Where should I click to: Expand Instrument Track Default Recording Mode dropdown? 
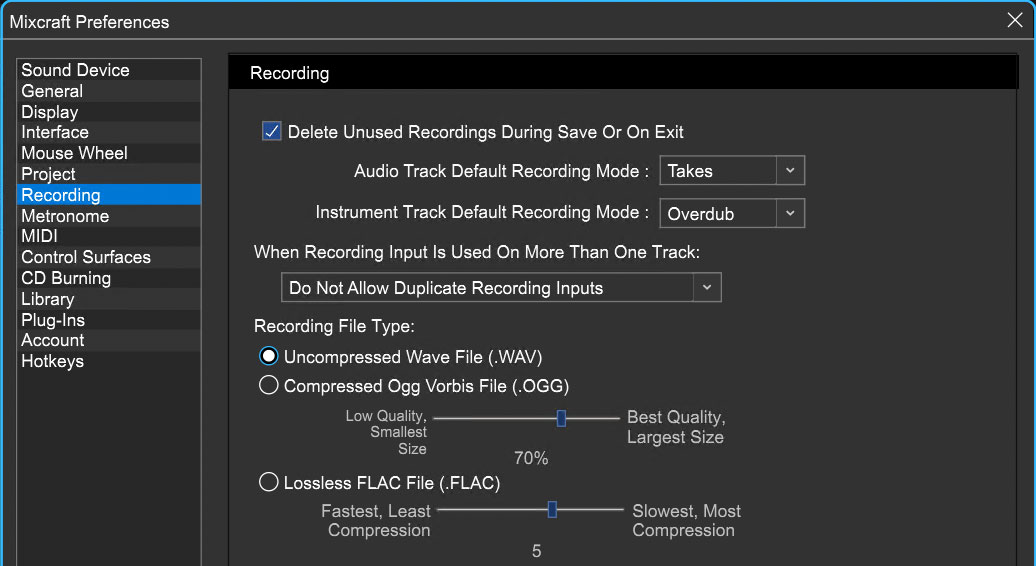pos(732,213)
